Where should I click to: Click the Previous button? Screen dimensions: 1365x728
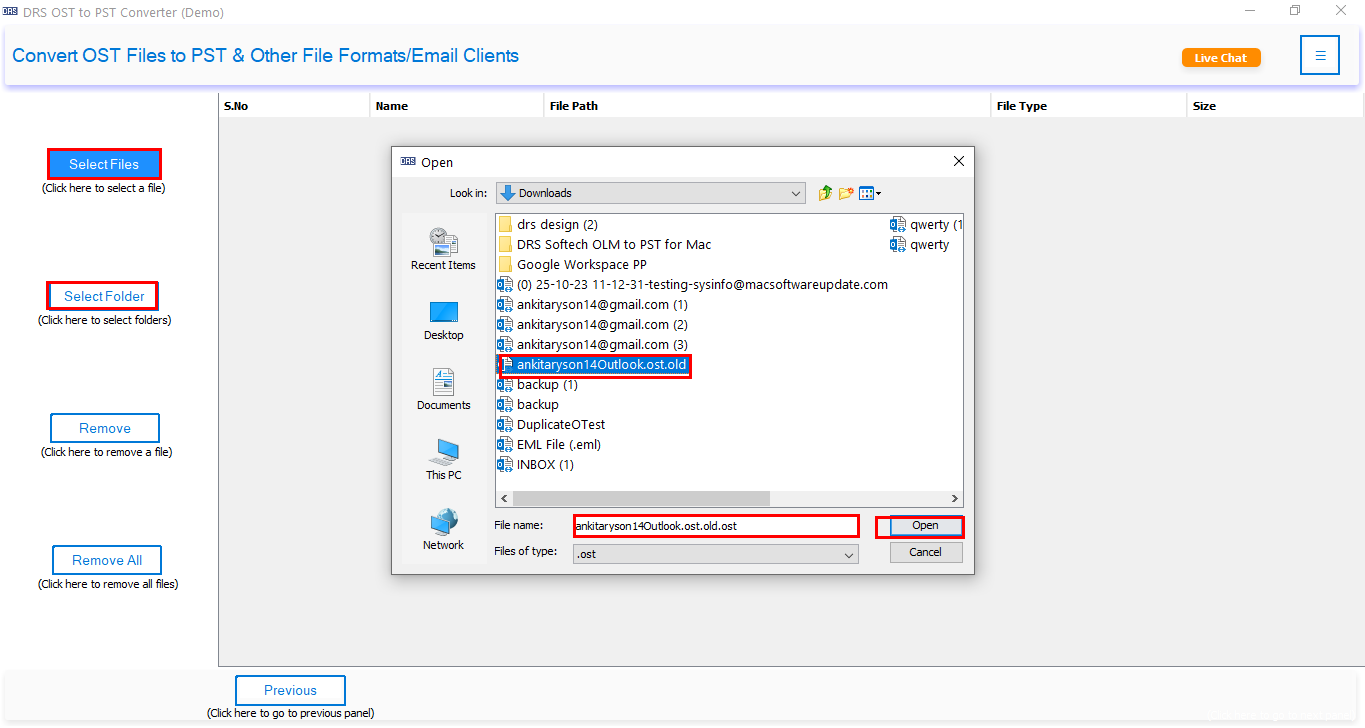tap(290, 690)
